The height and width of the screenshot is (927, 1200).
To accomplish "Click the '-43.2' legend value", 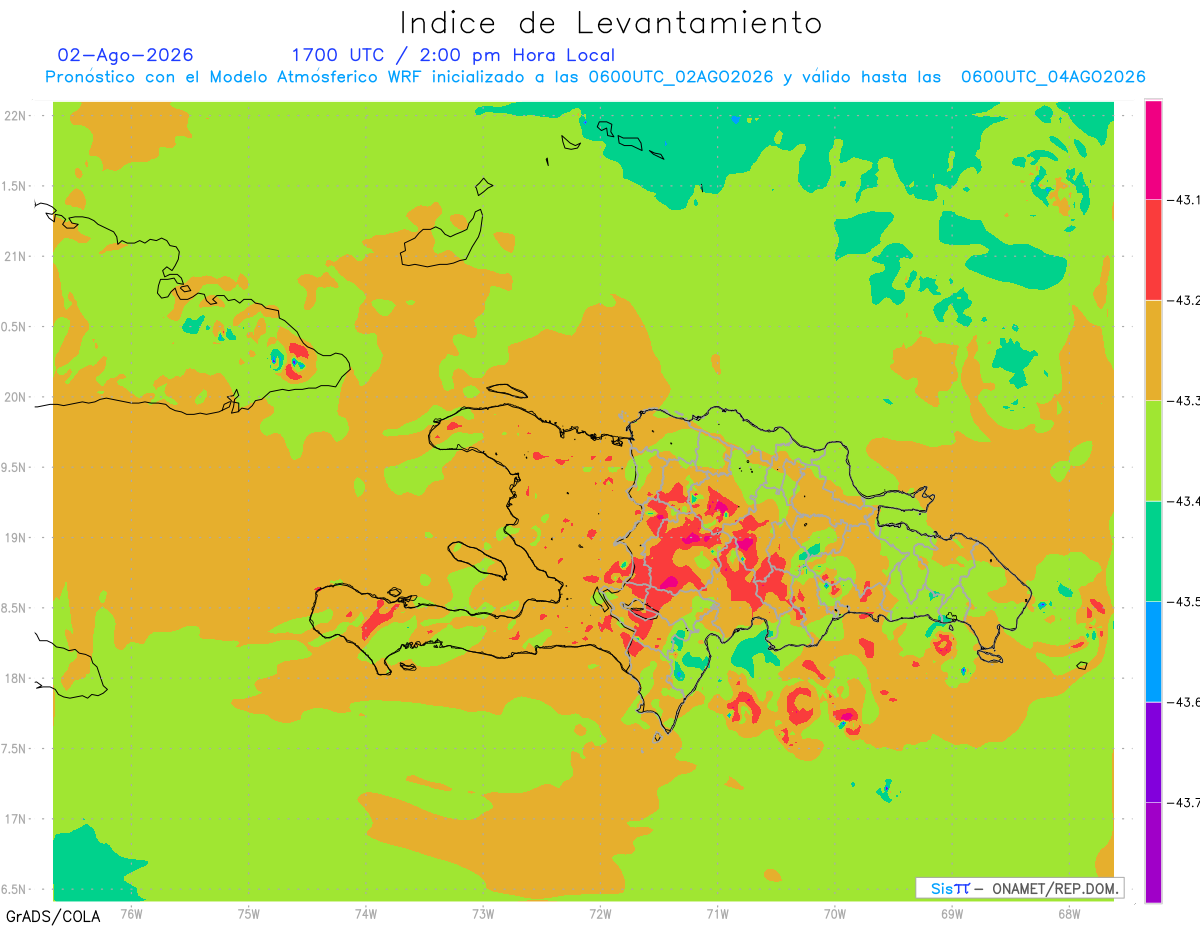I will click(1183, 300).
